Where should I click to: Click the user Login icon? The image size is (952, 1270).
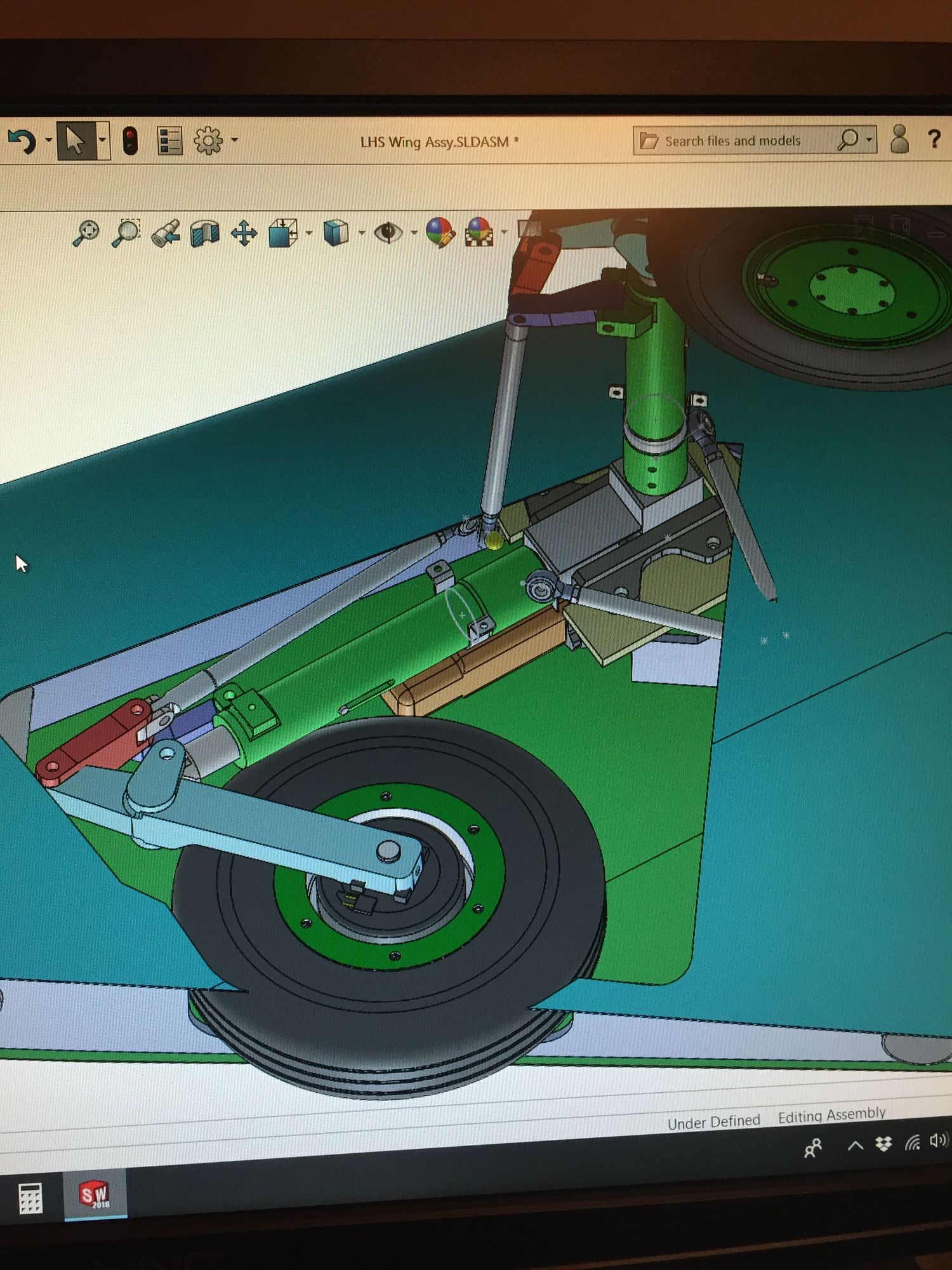(899, 139)
